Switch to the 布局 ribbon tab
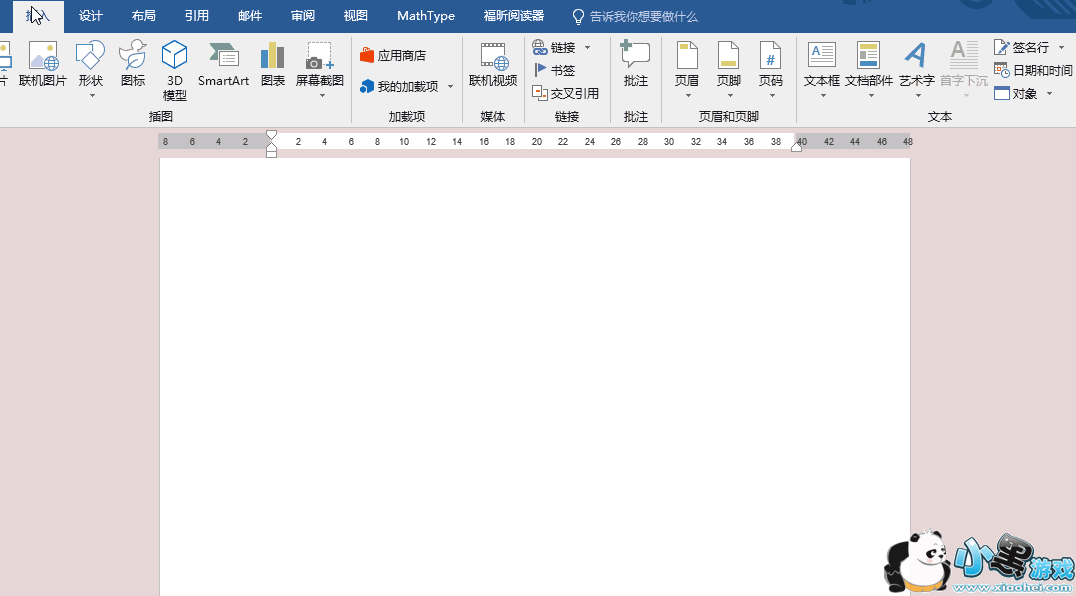Screen dimensions: 1076x596 coord(143,16)
